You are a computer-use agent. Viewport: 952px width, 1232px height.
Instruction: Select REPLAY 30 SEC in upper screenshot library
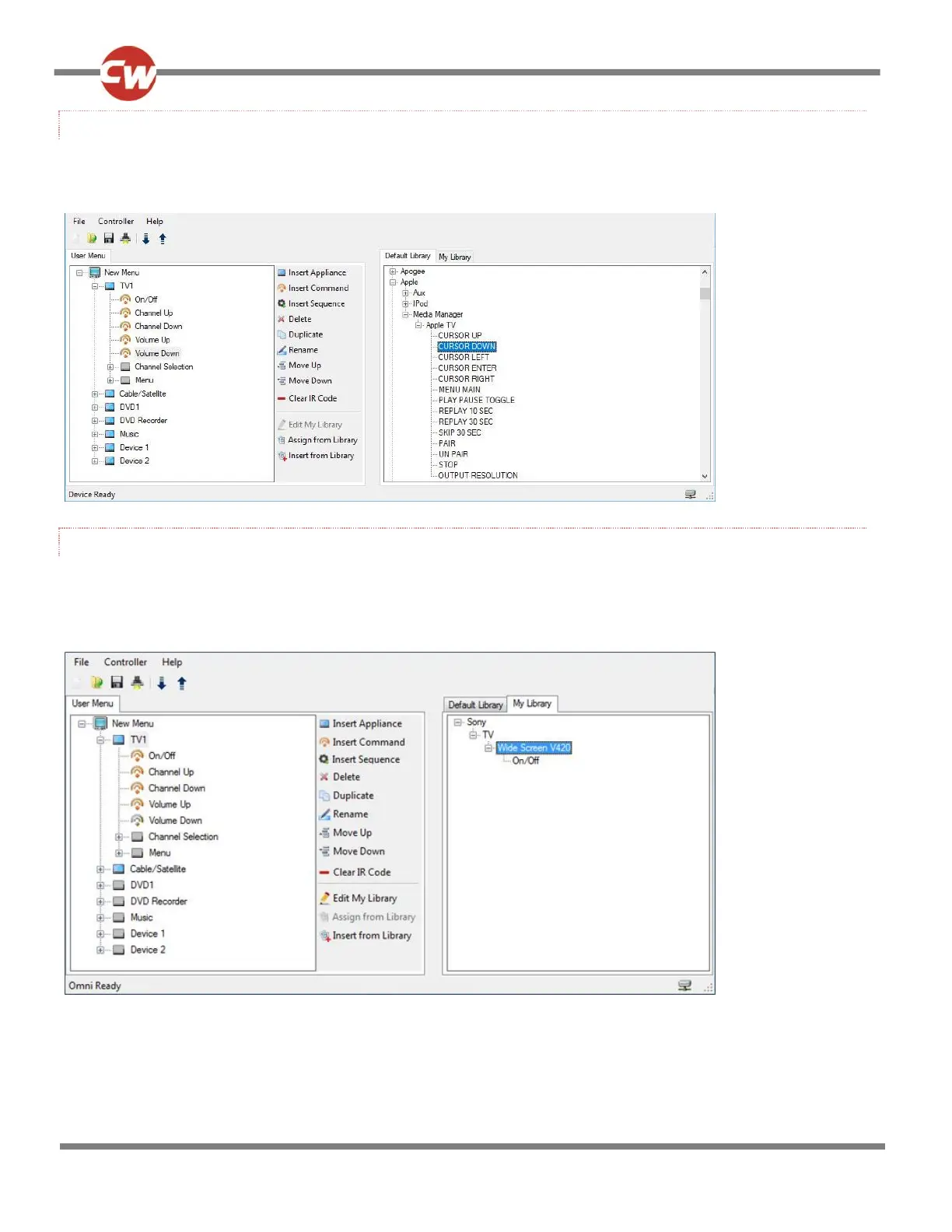coord(465,422)
